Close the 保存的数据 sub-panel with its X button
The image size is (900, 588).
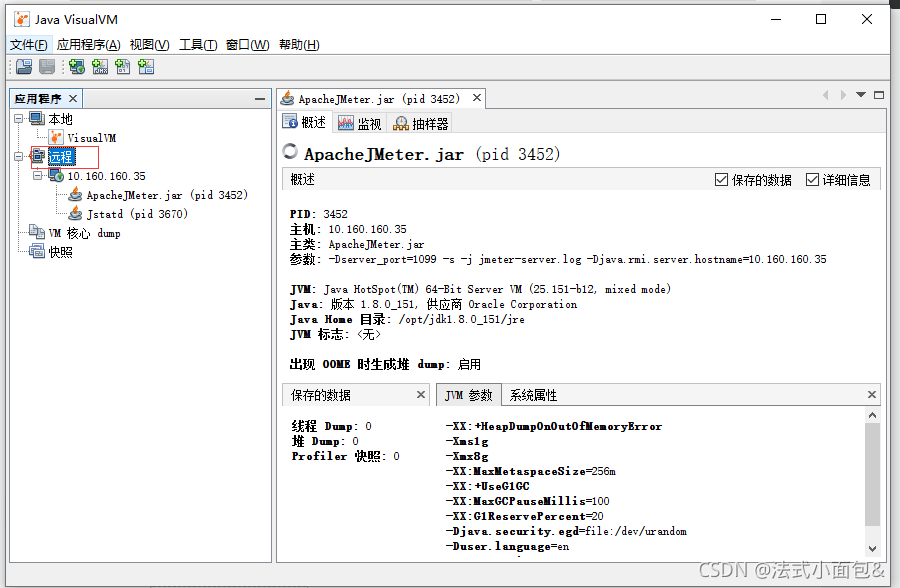(x=420, y=394)
